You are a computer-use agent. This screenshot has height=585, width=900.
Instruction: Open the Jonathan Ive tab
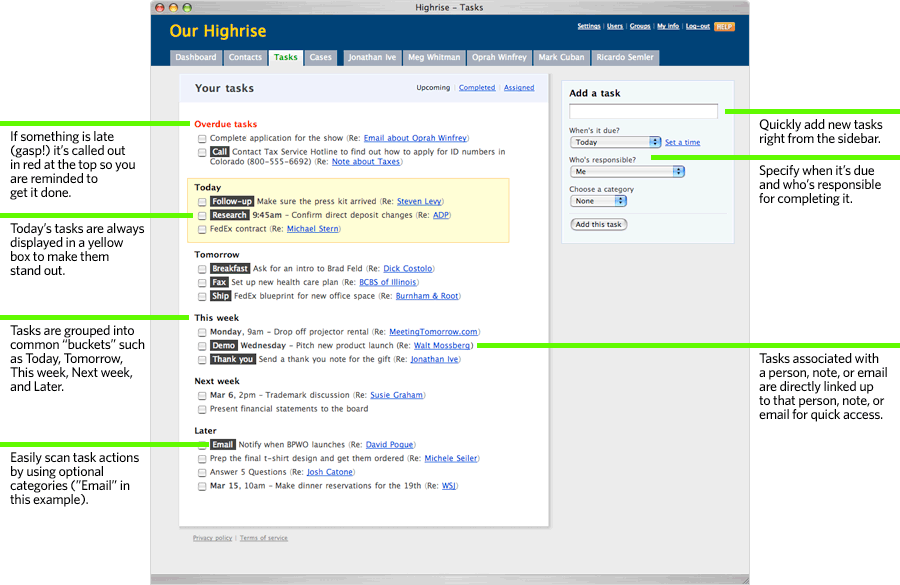click(372, 57)
